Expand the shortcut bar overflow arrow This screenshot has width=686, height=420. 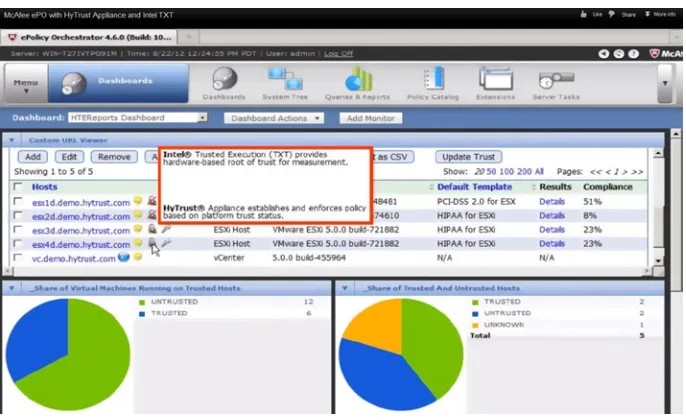(665, 84)
